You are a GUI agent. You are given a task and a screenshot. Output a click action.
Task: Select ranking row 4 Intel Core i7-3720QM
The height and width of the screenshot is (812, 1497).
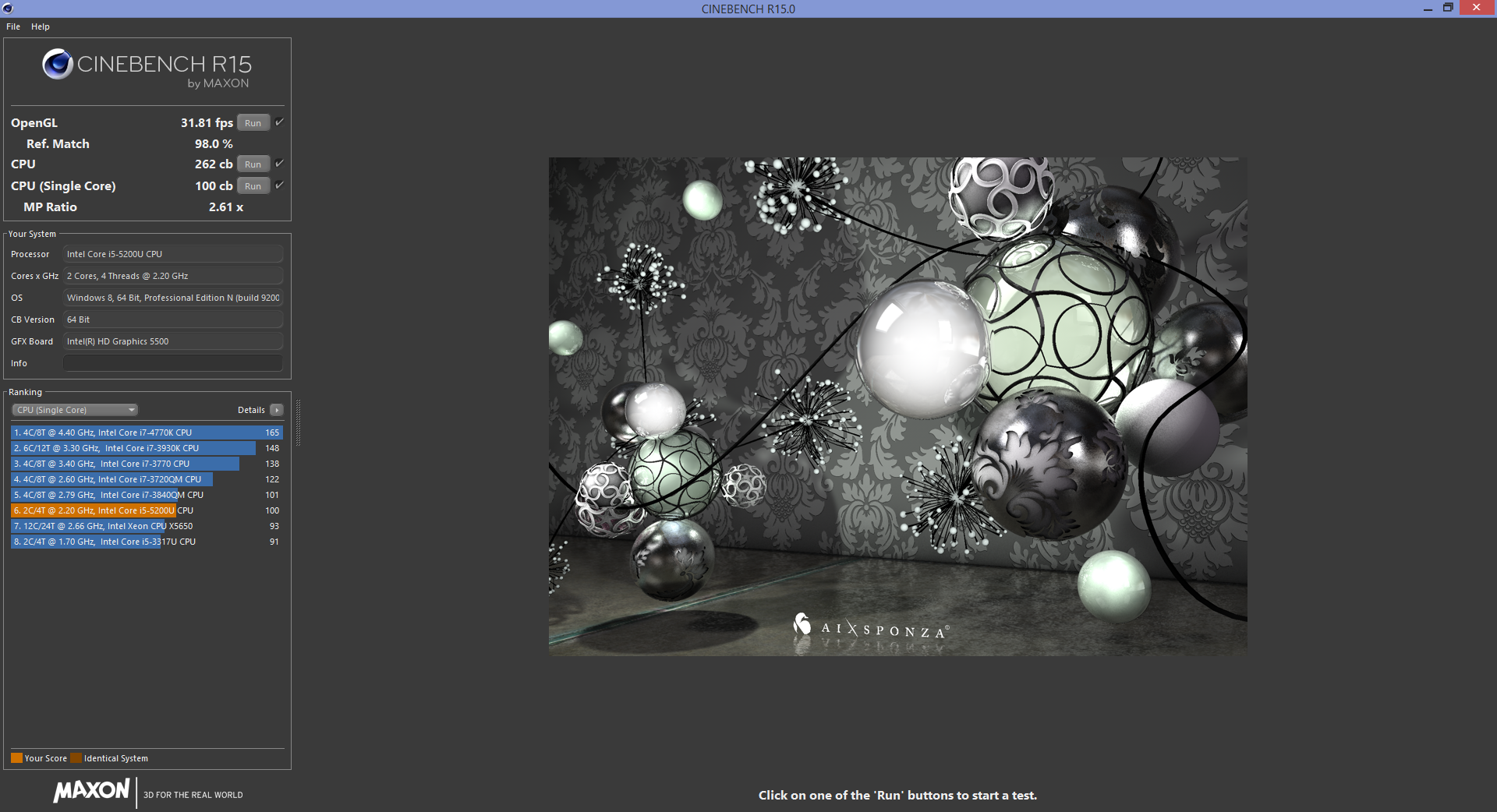coord(147,479)
